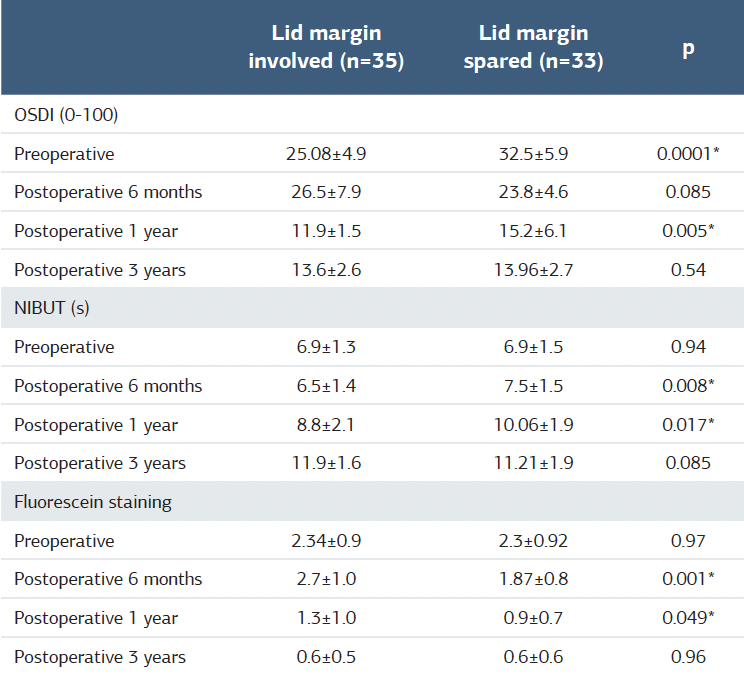Click the value 11.9±1.5
The image size is (744, 682).
pyautogui.click(x=326, y=231)
